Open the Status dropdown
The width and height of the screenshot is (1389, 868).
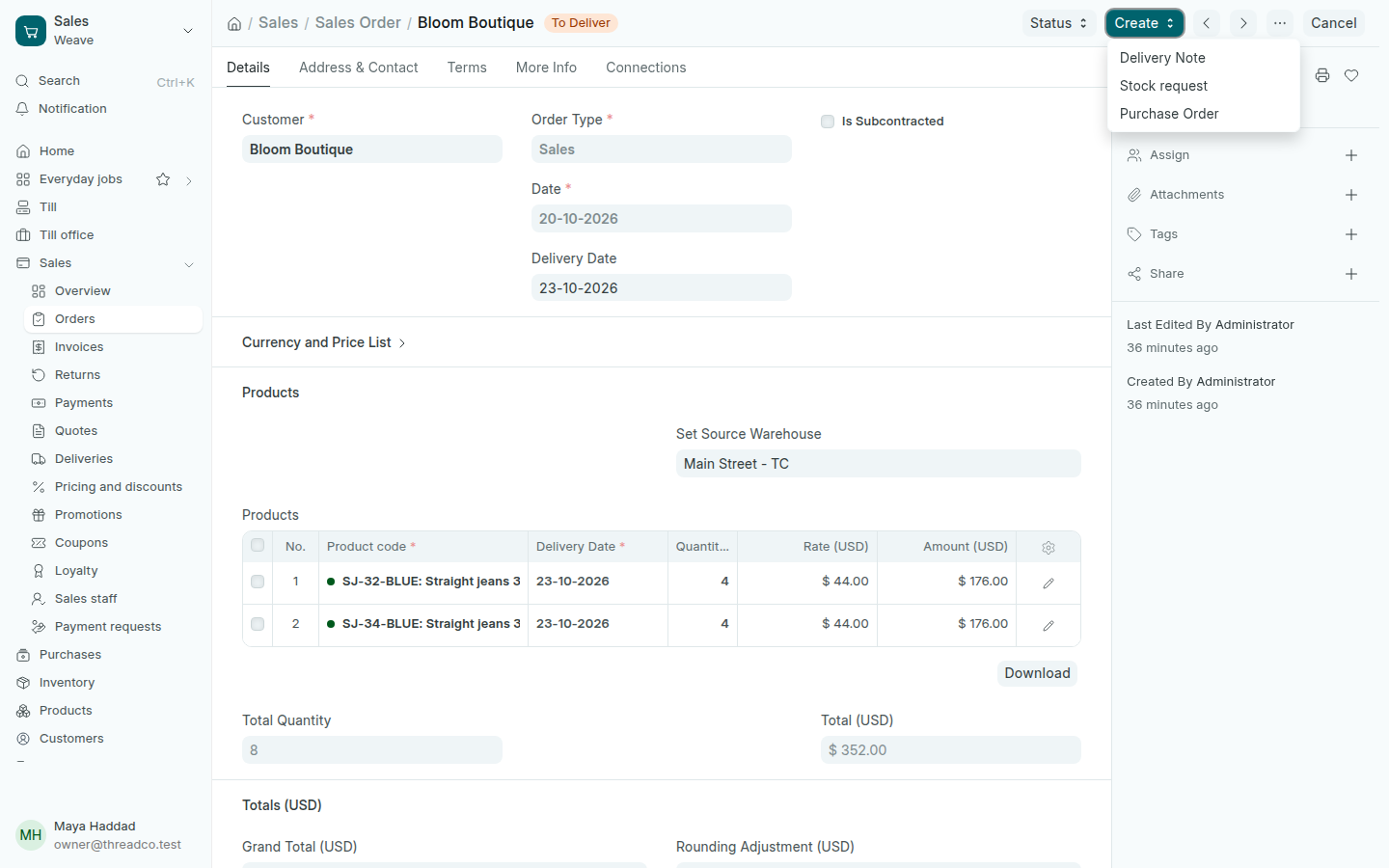tap(1058, 23)
